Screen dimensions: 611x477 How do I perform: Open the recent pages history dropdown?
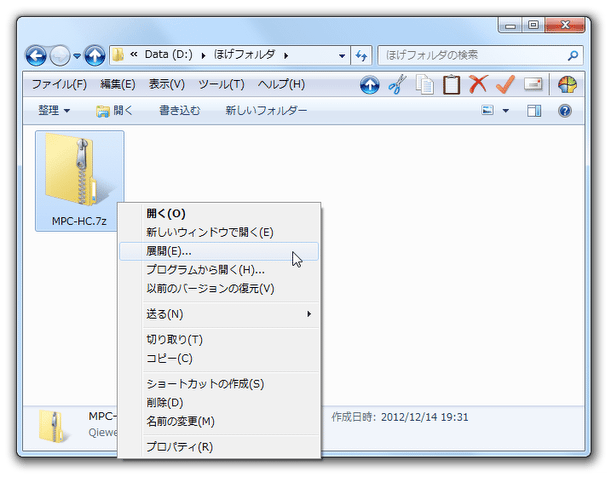pyautogui.click(x=77, y=56)
